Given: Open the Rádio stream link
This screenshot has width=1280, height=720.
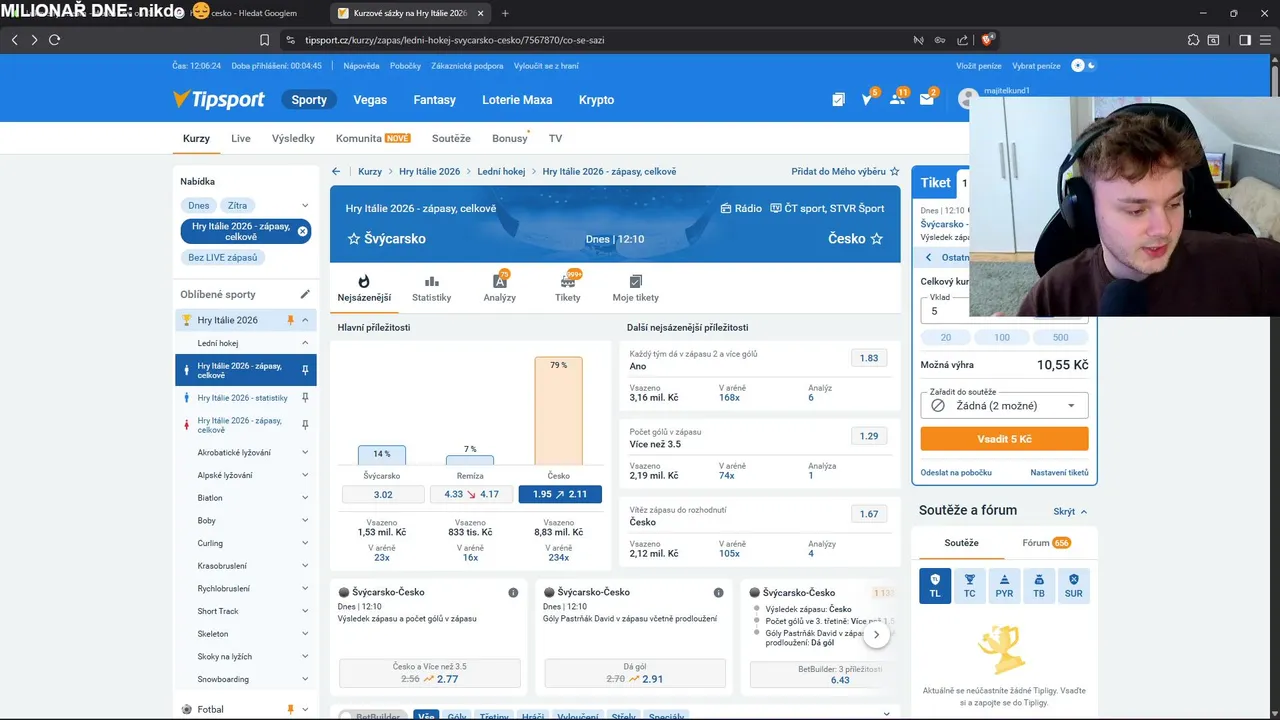Looking at the screenshot, I should (x=741, y=209).
